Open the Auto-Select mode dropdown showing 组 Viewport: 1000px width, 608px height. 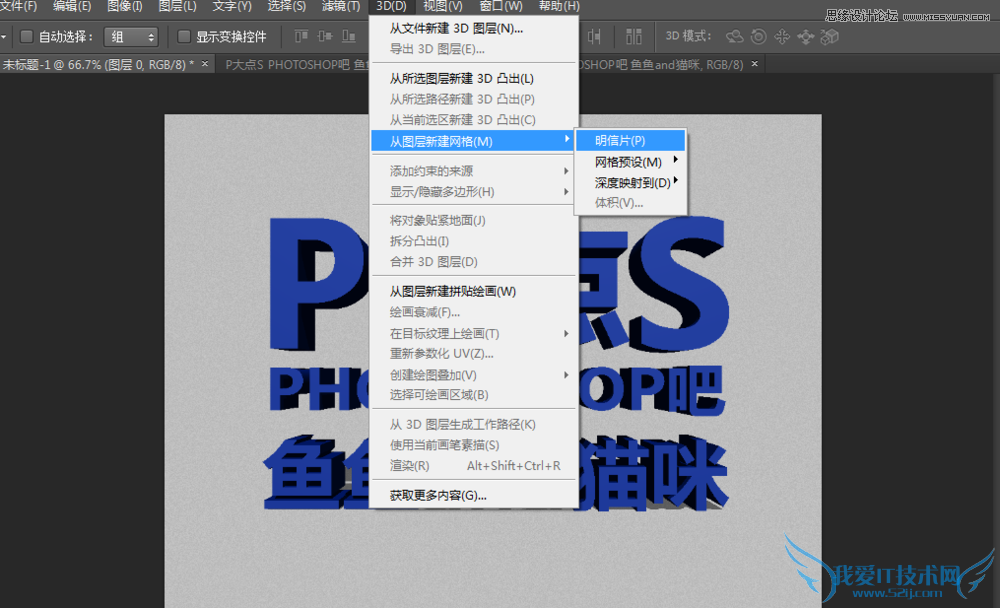131,37
